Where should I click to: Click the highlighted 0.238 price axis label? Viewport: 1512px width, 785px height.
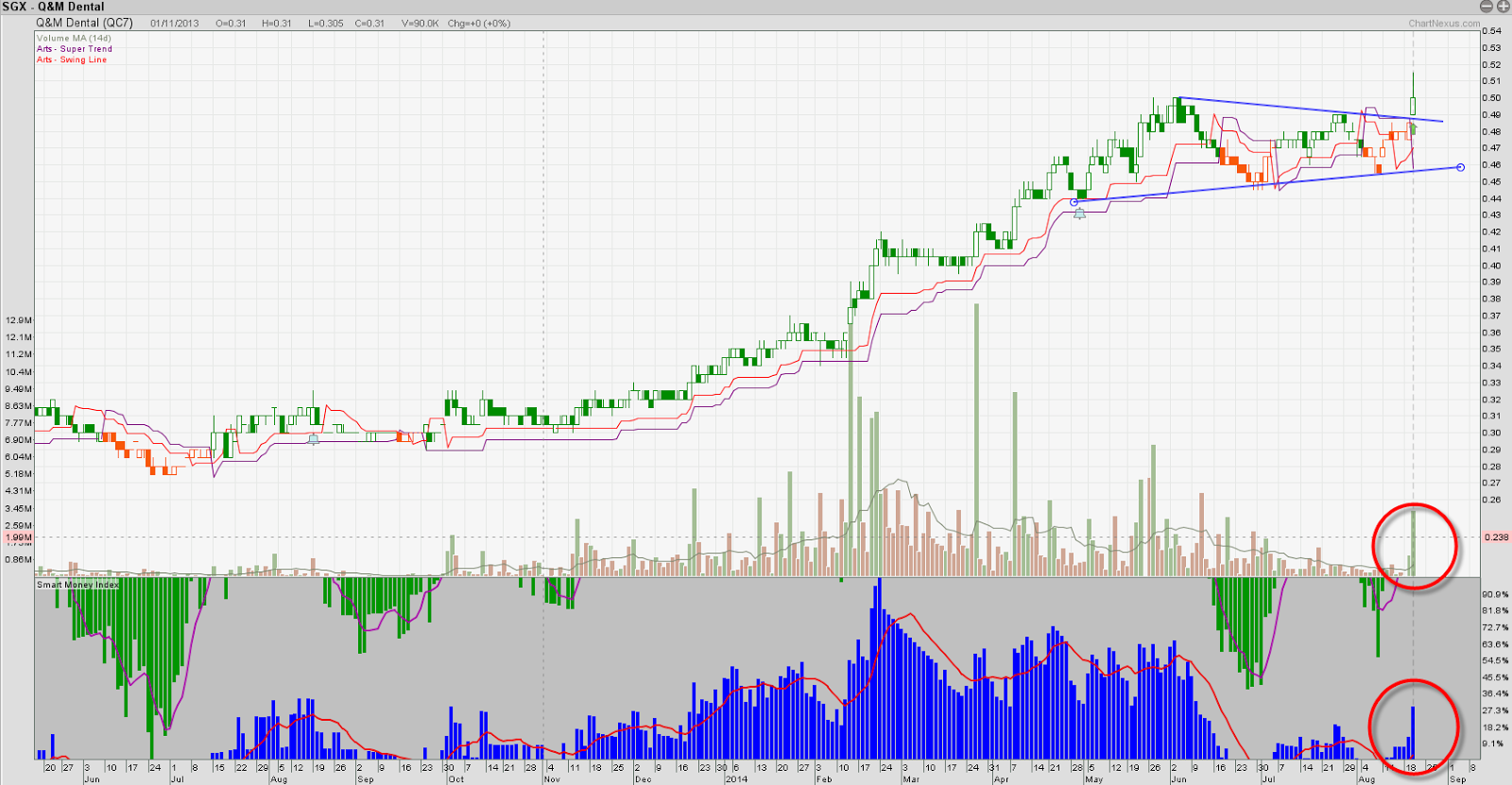coord(1496,537)
